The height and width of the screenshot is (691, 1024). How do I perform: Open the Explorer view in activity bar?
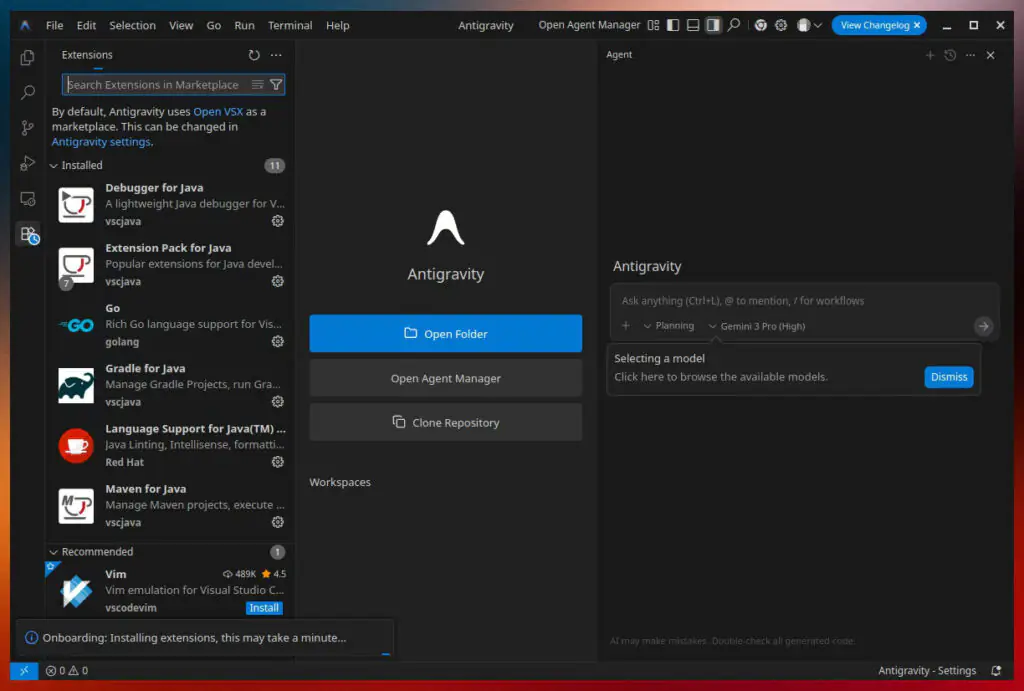28,58
